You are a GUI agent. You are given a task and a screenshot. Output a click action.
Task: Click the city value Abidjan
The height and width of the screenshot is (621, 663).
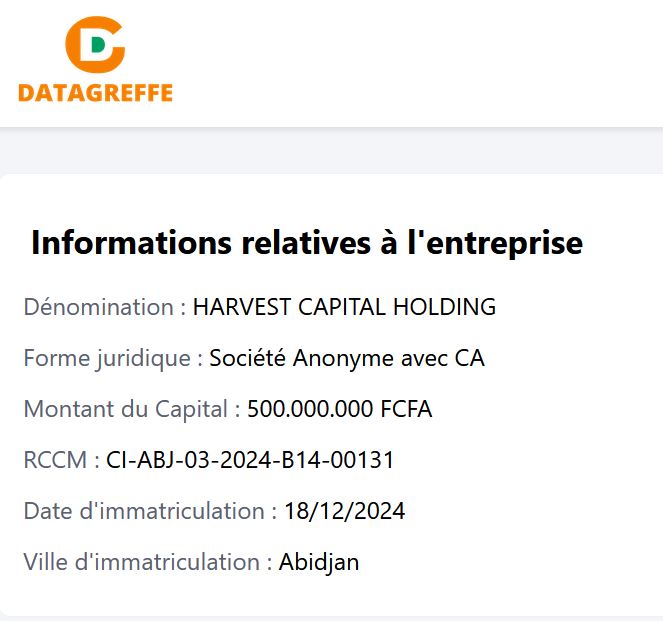tap(319, 563)
